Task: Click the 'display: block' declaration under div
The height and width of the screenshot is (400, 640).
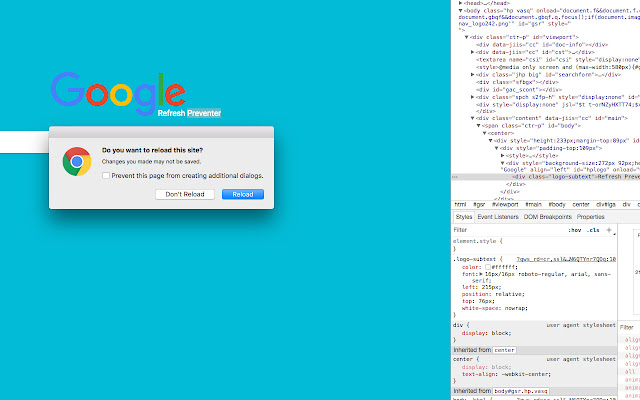Action: pyautogui.click(x=487, y=333)
